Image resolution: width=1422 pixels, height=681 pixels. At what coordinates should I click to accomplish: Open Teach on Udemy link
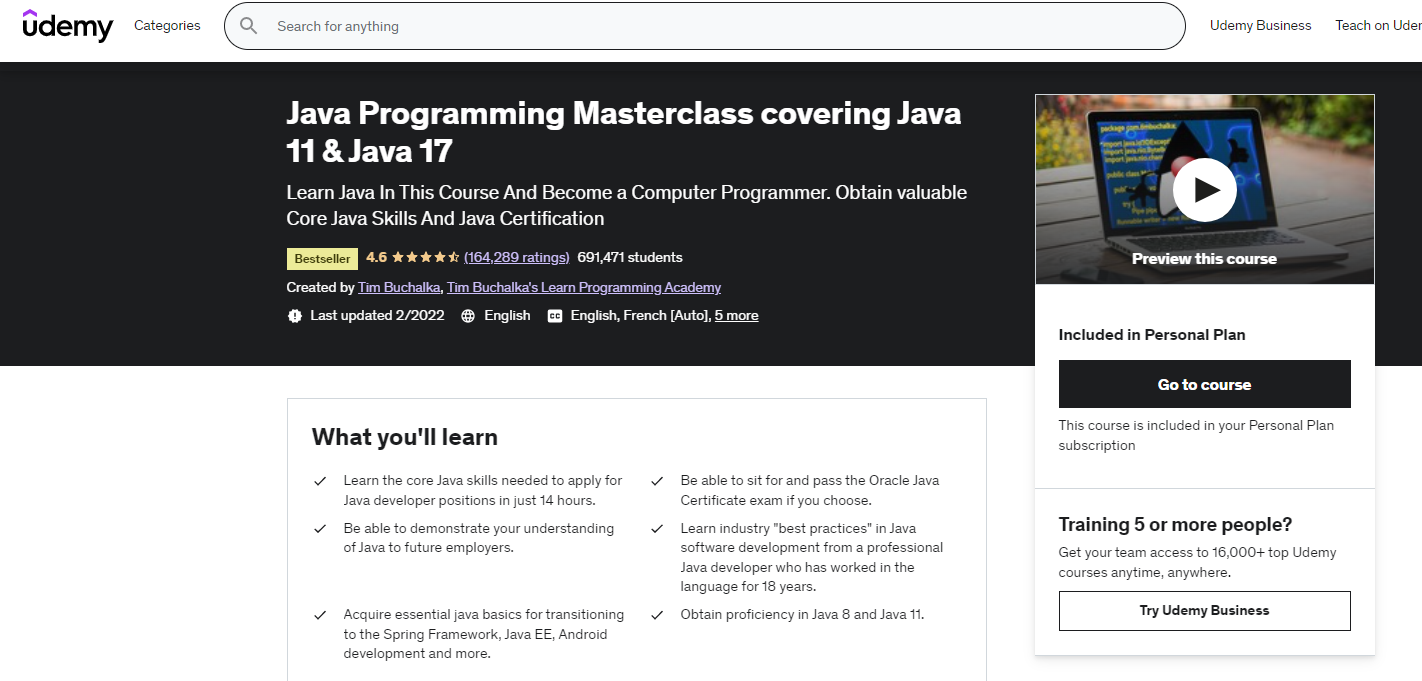click(x=1378, y=26)
